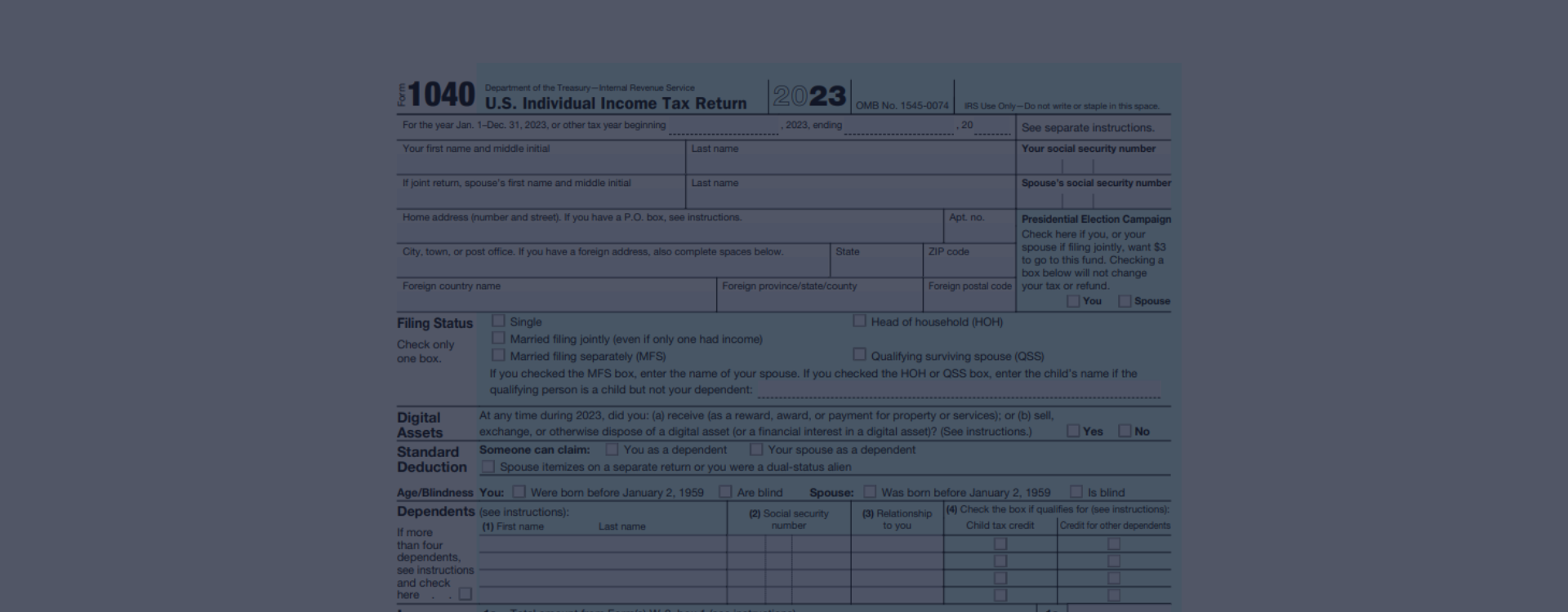The image size is (1568, 612).
Task: Click the Foreign country name field
Action: pos(556,301)
